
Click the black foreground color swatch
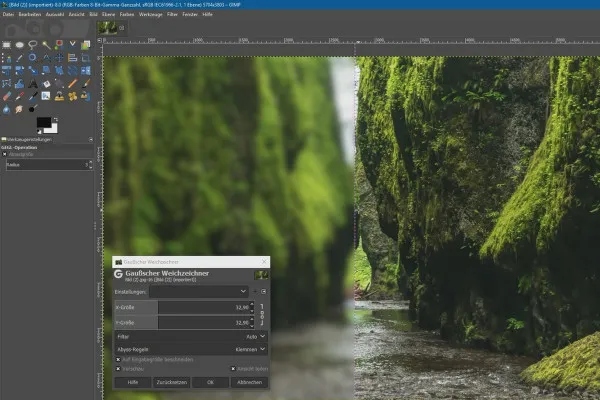pos(43,122)
